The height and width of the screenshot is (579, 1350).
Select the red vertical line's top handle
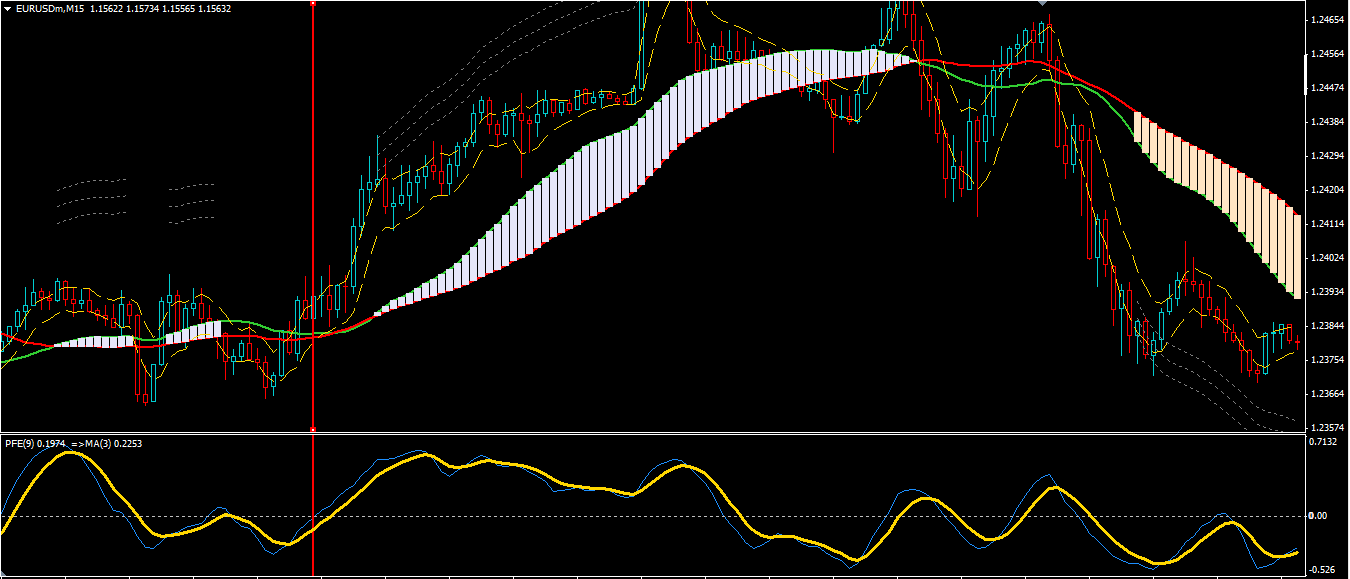click(313, 3)
